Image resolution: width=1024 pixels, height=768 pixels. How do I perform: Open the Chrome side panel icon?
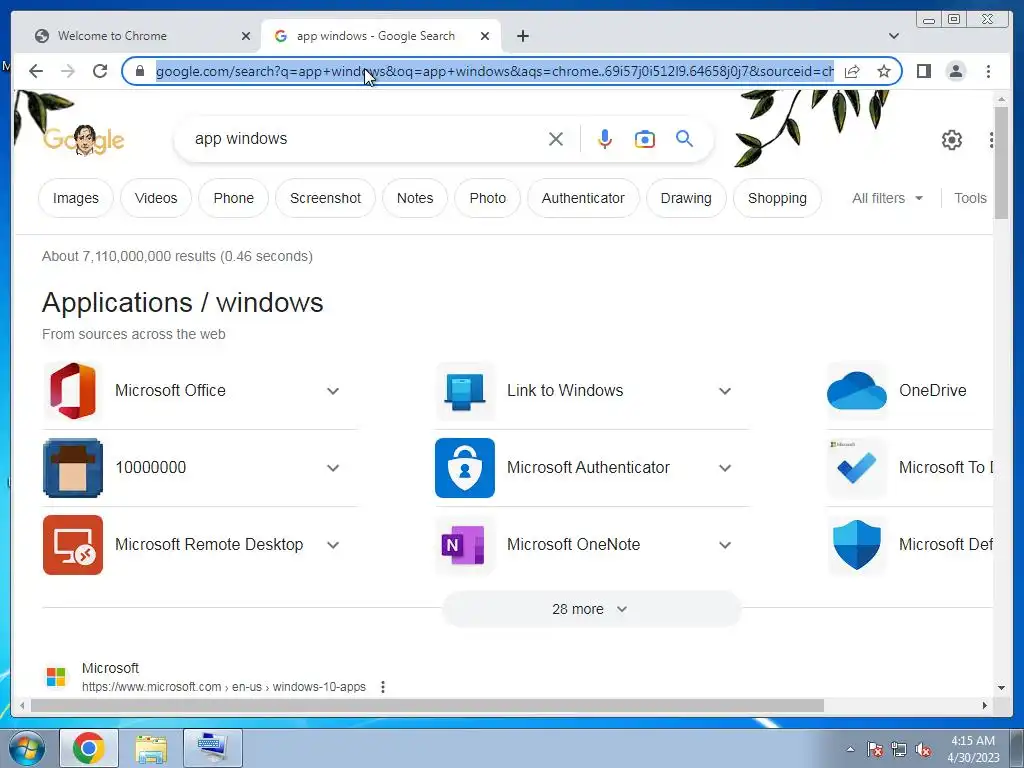click(923, 71)
